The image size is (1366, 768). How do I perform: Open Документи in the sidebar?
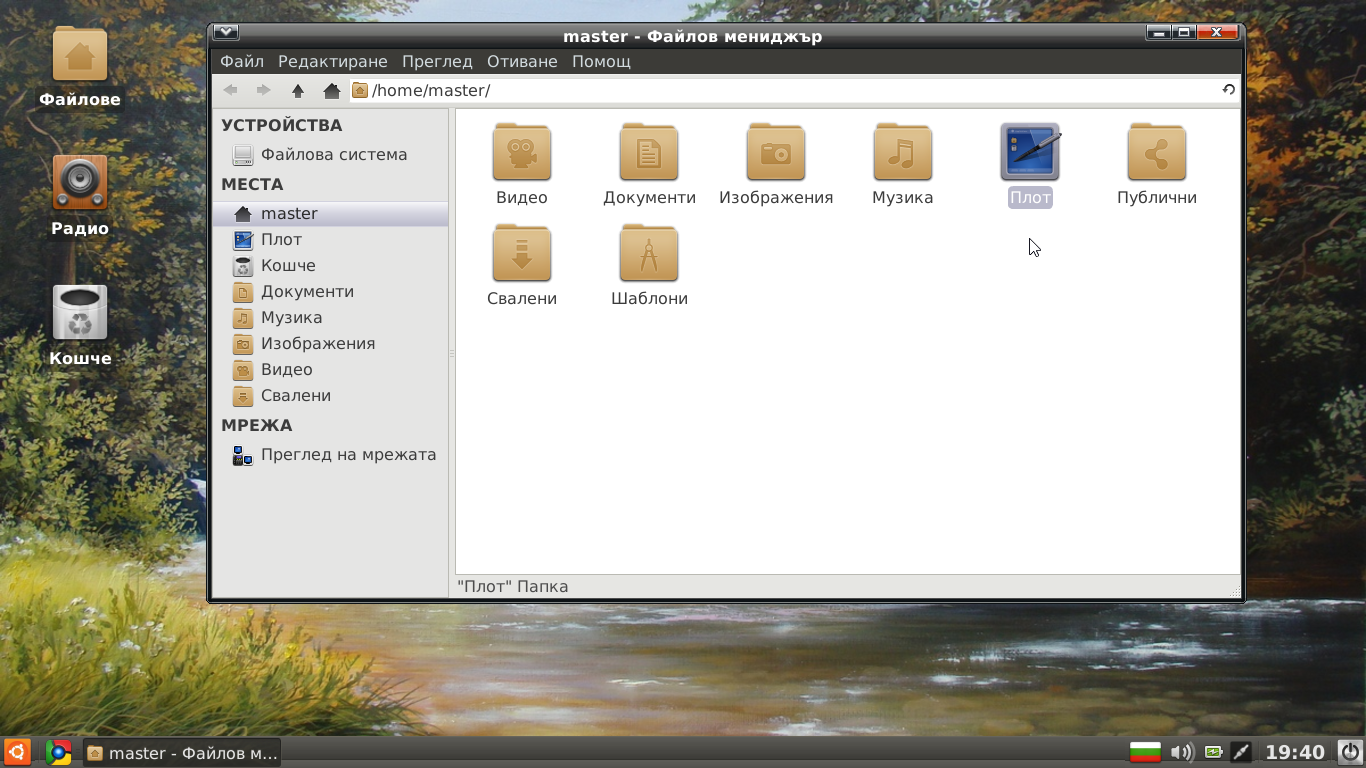point(331,292)
